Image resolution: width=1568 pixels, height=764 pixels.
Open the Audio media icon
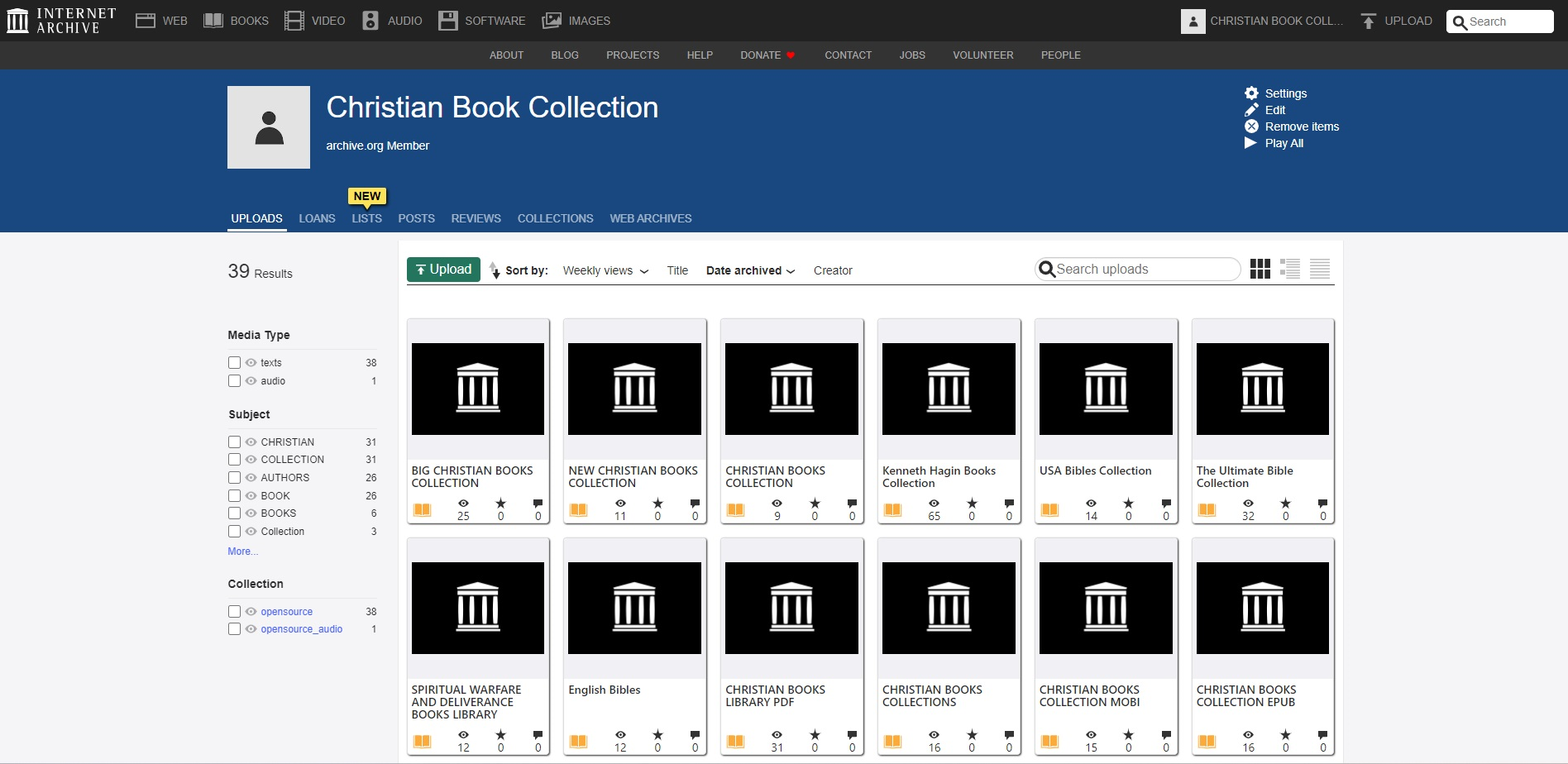[370, 21]
